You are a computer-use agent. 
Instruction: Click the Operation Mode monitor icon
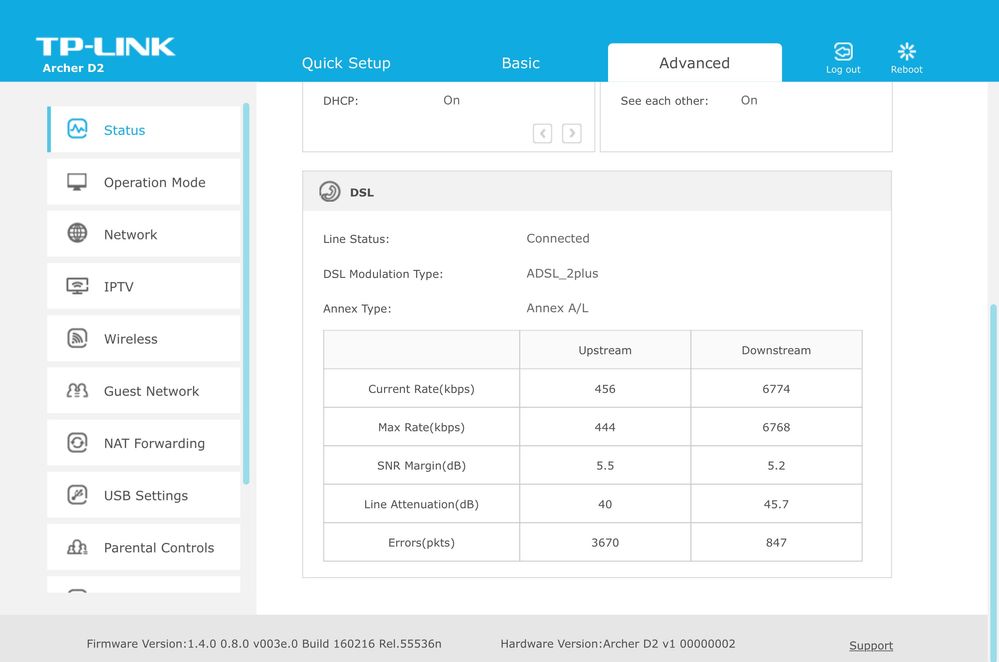pos(77,182)
